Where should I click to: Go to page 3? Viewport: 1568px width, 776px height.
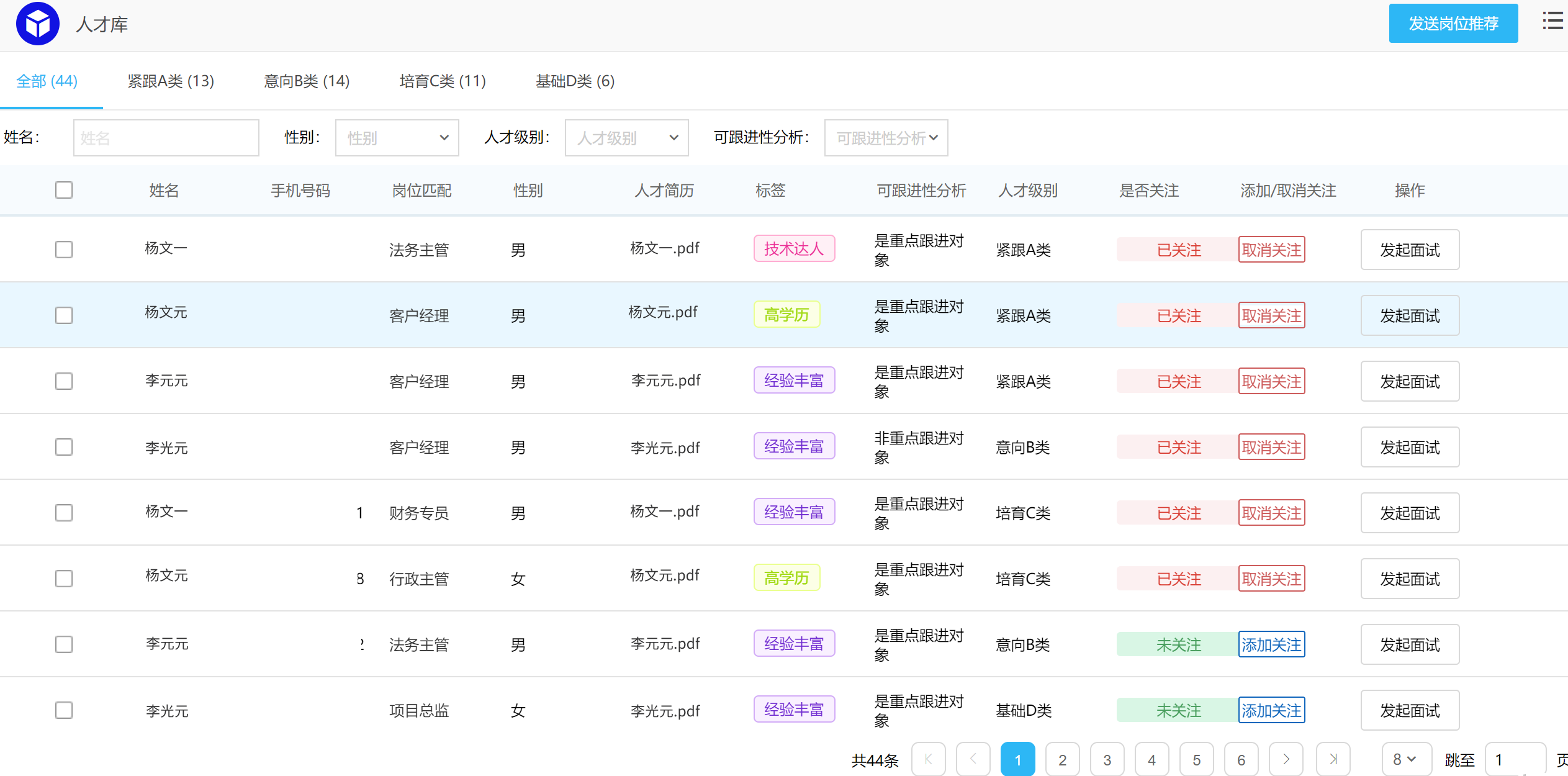[x=1107, y=759]
